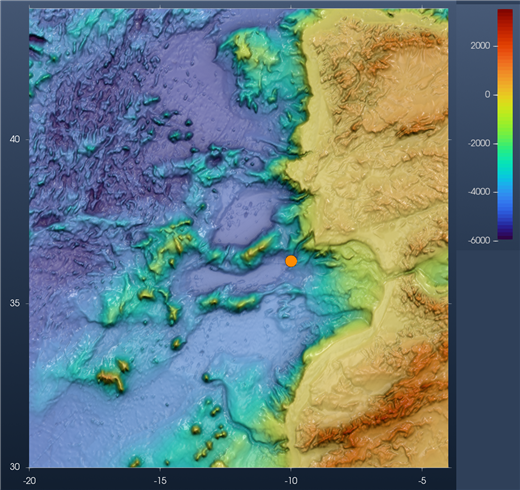Select the -2000 label on the color legend

tap(479, 143)
